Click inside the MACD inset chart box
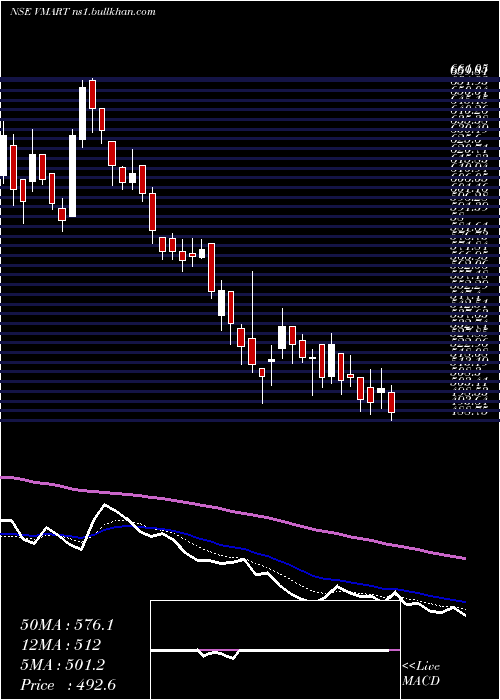Viewport: 500px width, 700px height. [275, 650]
